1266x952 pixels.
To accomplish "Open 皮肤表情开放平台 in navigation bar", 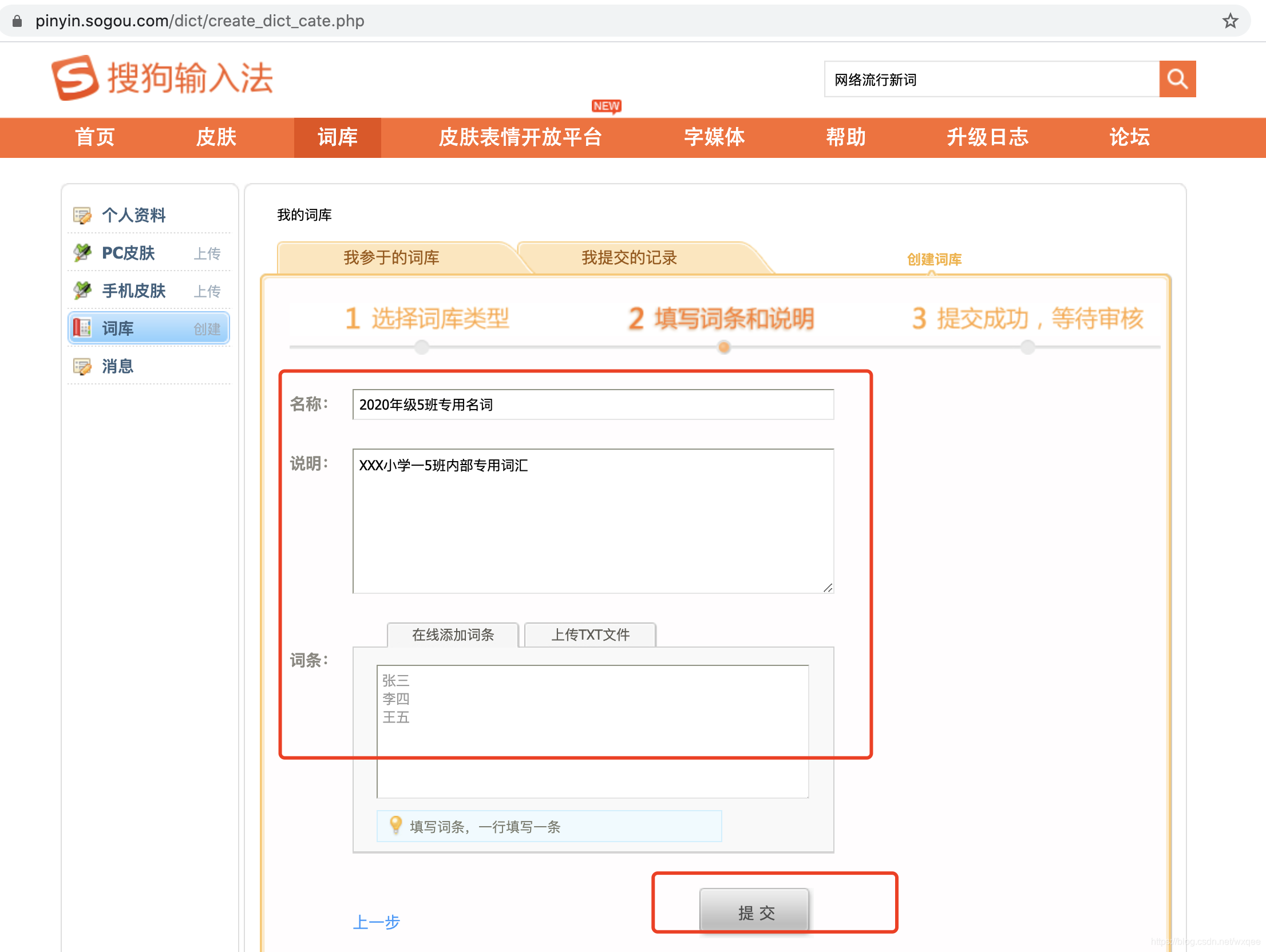I will pyautogui.click(x=520, y=137).
